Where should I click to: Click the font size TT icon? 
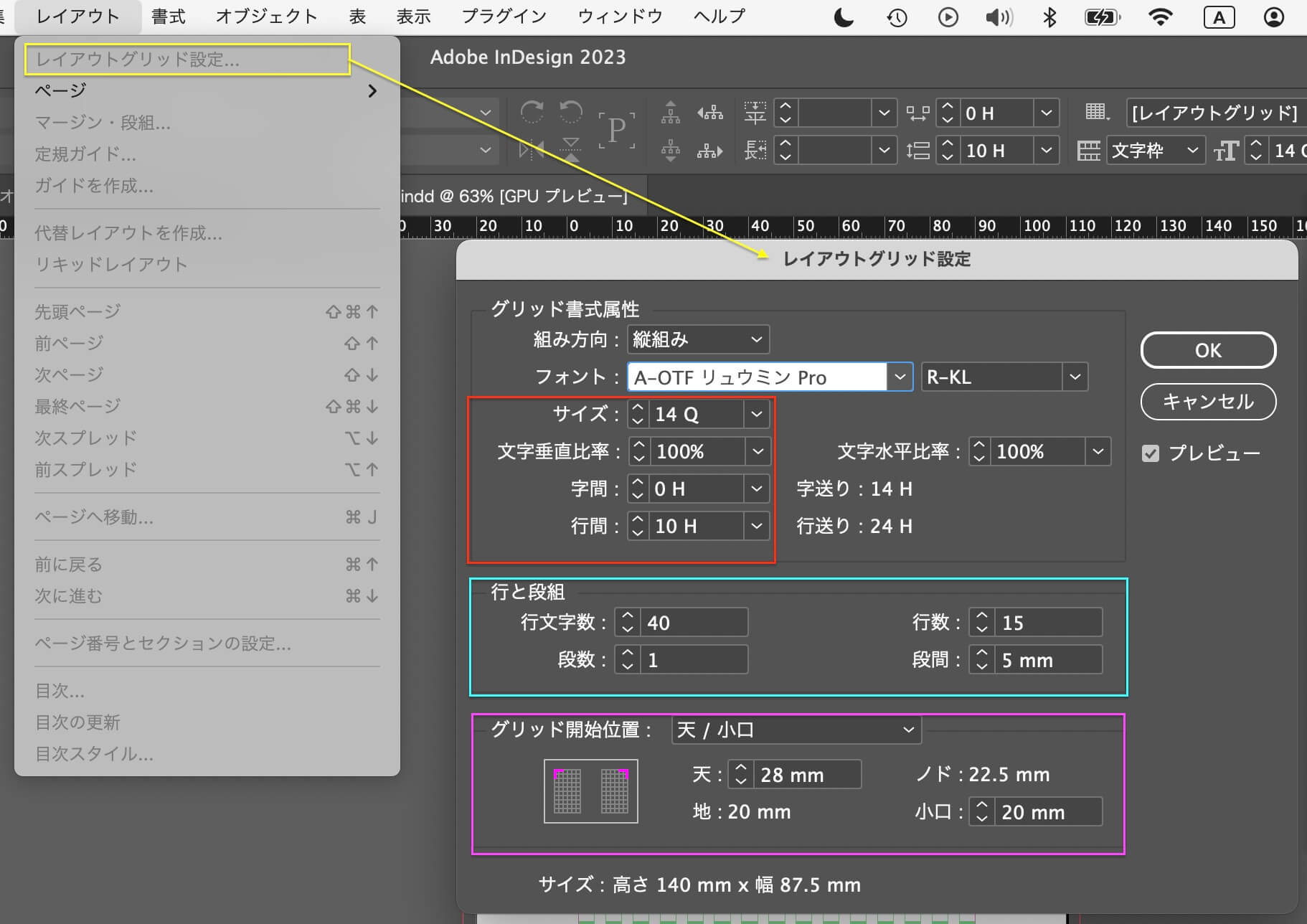click(x=1226, y=151)
